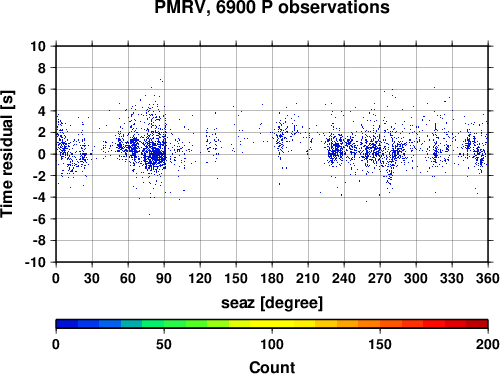Screen dimensions: 500x374
Task: Click the y-axis tick label 0
Action: tap(42, 154)
